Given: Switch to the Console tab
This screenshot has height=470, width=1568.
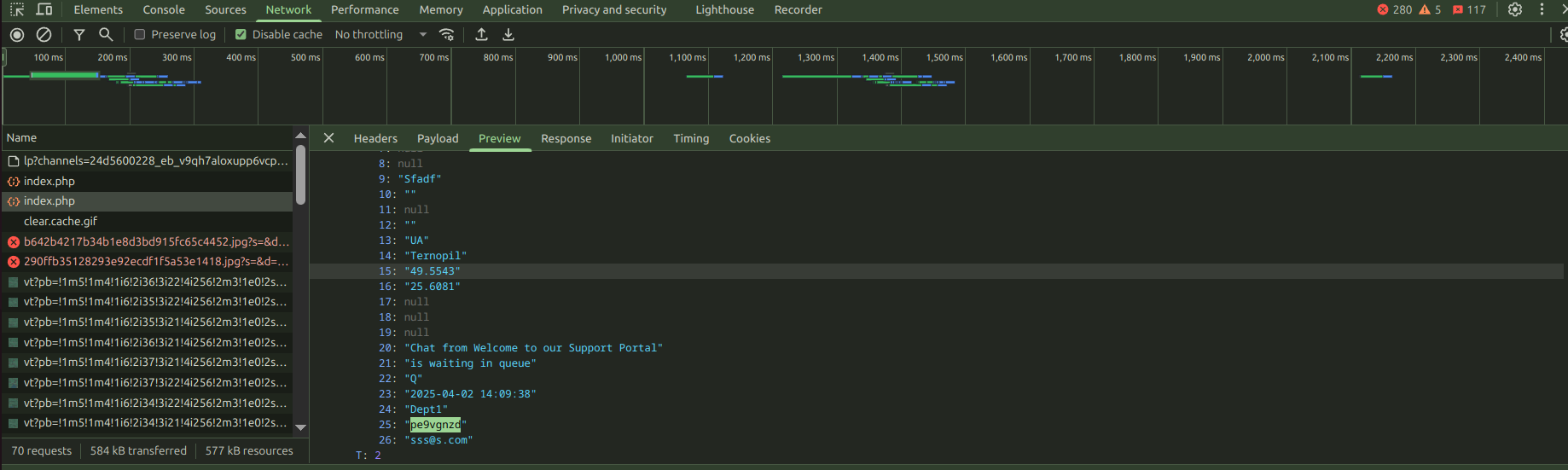Looking at the screenshot, I should tap(164, 9).
